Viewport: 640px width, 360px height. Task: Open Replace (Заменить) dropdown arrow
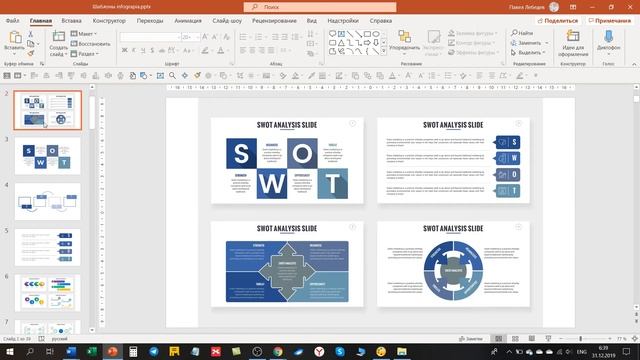[547, 43]
